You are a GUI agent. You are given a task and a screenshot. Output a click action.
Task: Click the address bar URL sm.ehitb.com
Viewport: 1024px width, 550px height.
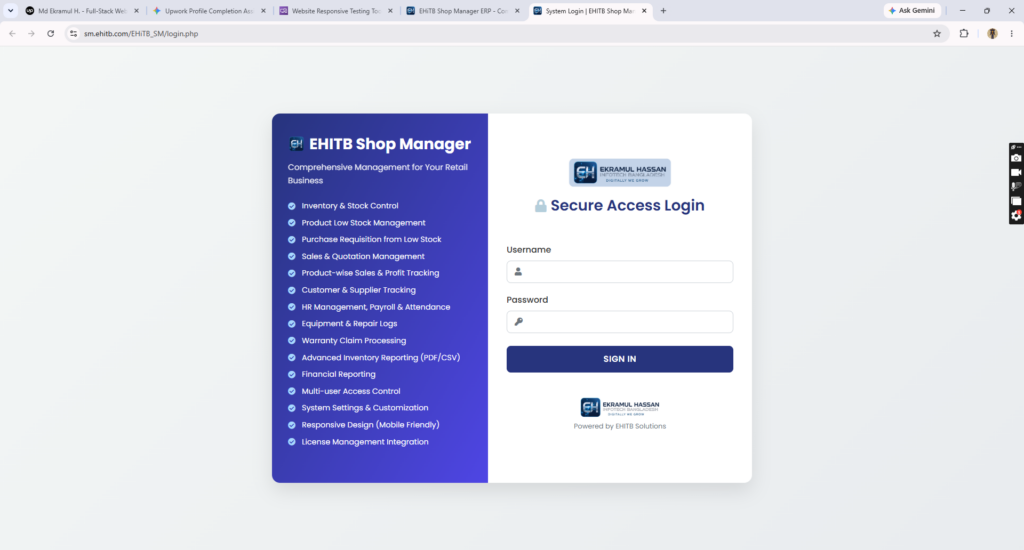click(x=141, y=33)
